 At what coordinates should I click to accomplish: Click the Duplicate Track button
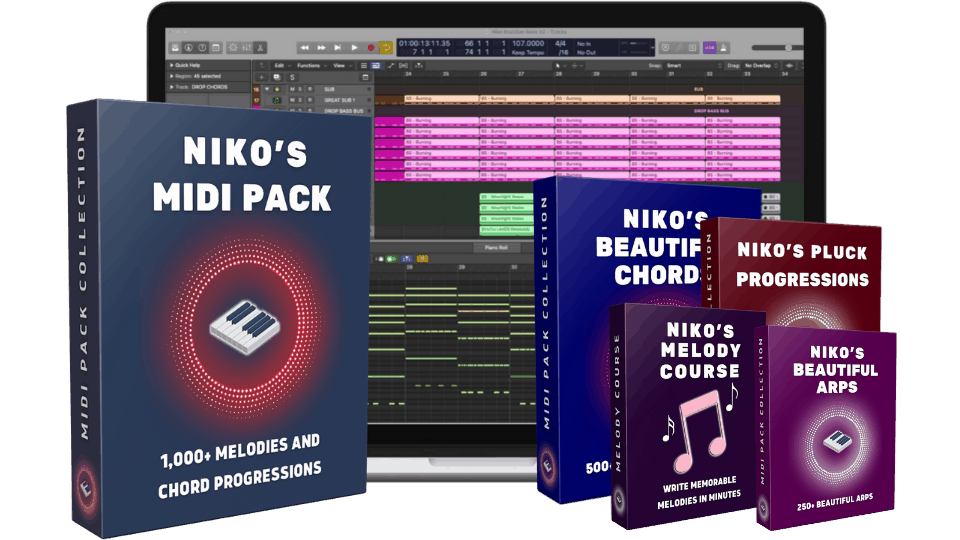277,77
